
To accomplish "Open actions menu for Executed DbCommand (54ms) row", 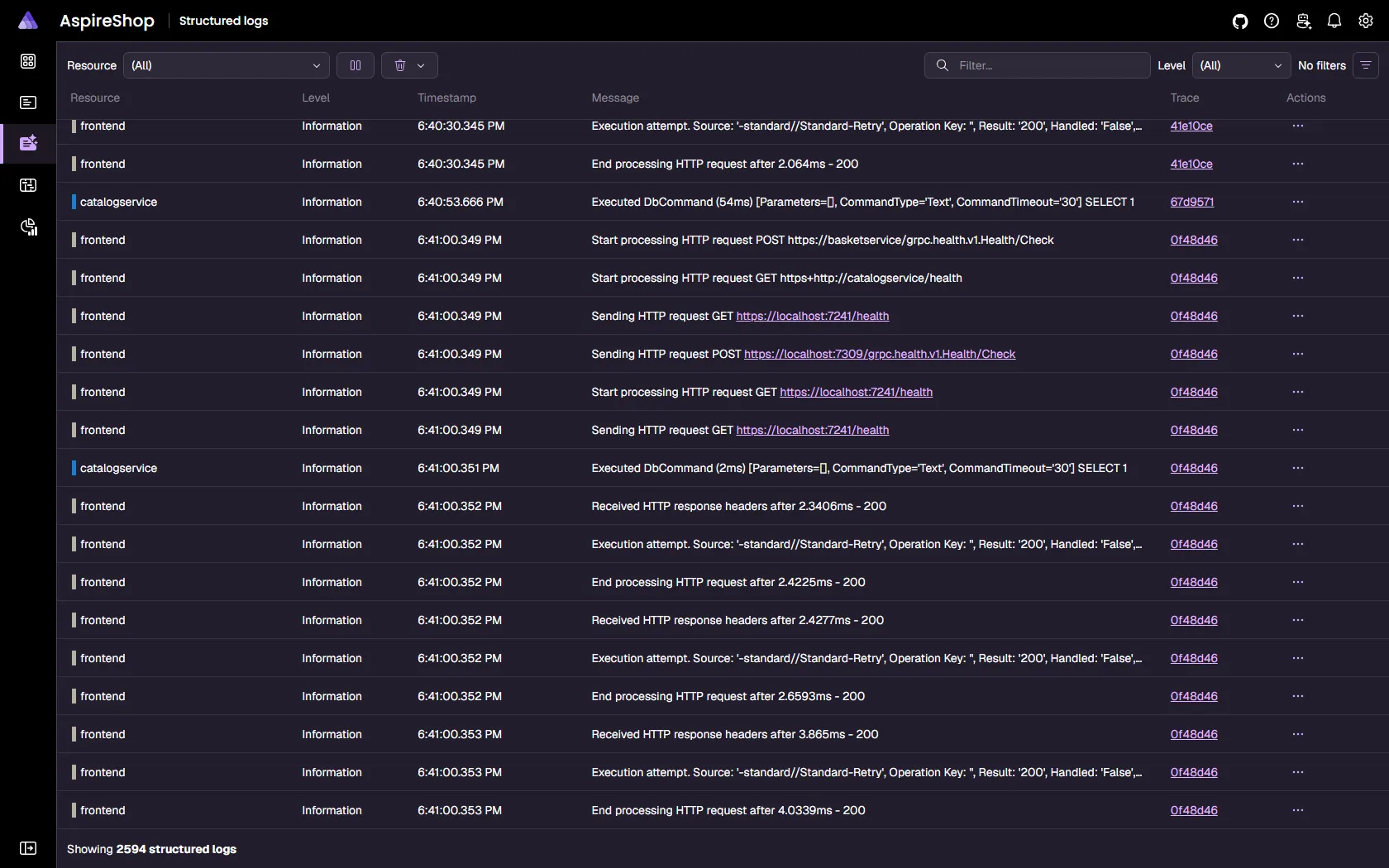I will coord(1298,202).
